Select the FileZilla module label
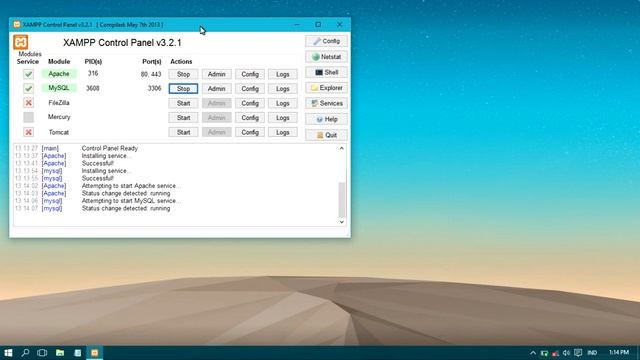640x360 pixels. pos(59,103)
